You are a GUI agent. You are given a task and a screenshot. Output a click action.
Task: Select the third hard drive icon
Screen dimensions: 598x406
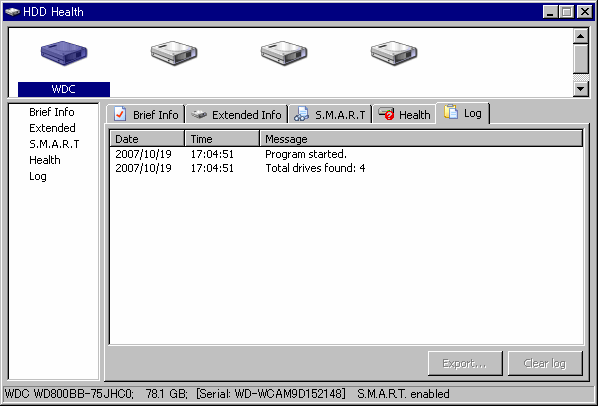click(x=284, y=53)
